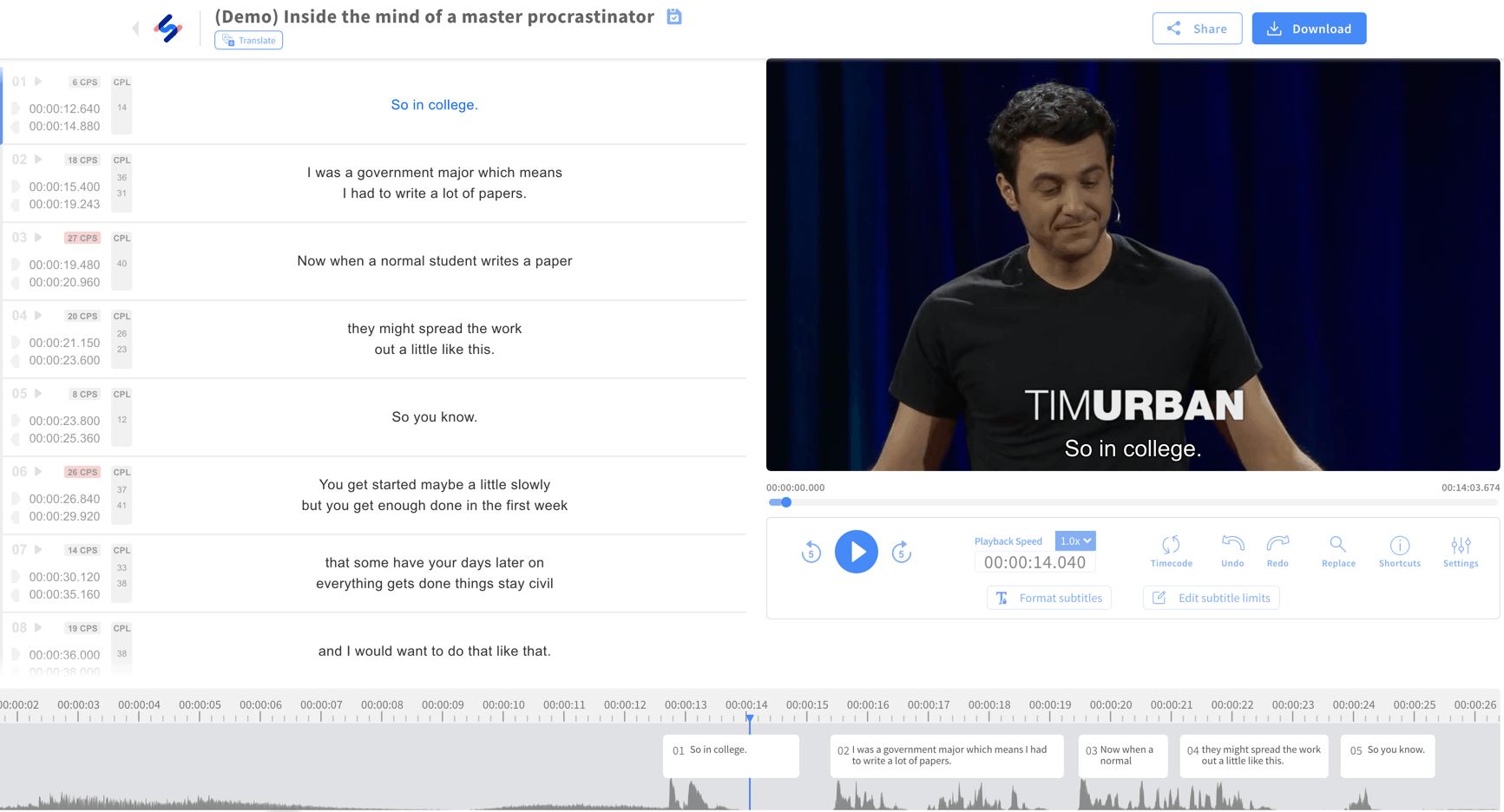This screenshot has width=1504, height=812.
Task: Edit the 'I was a government major' subtitle text
Action: click(434, 183)
